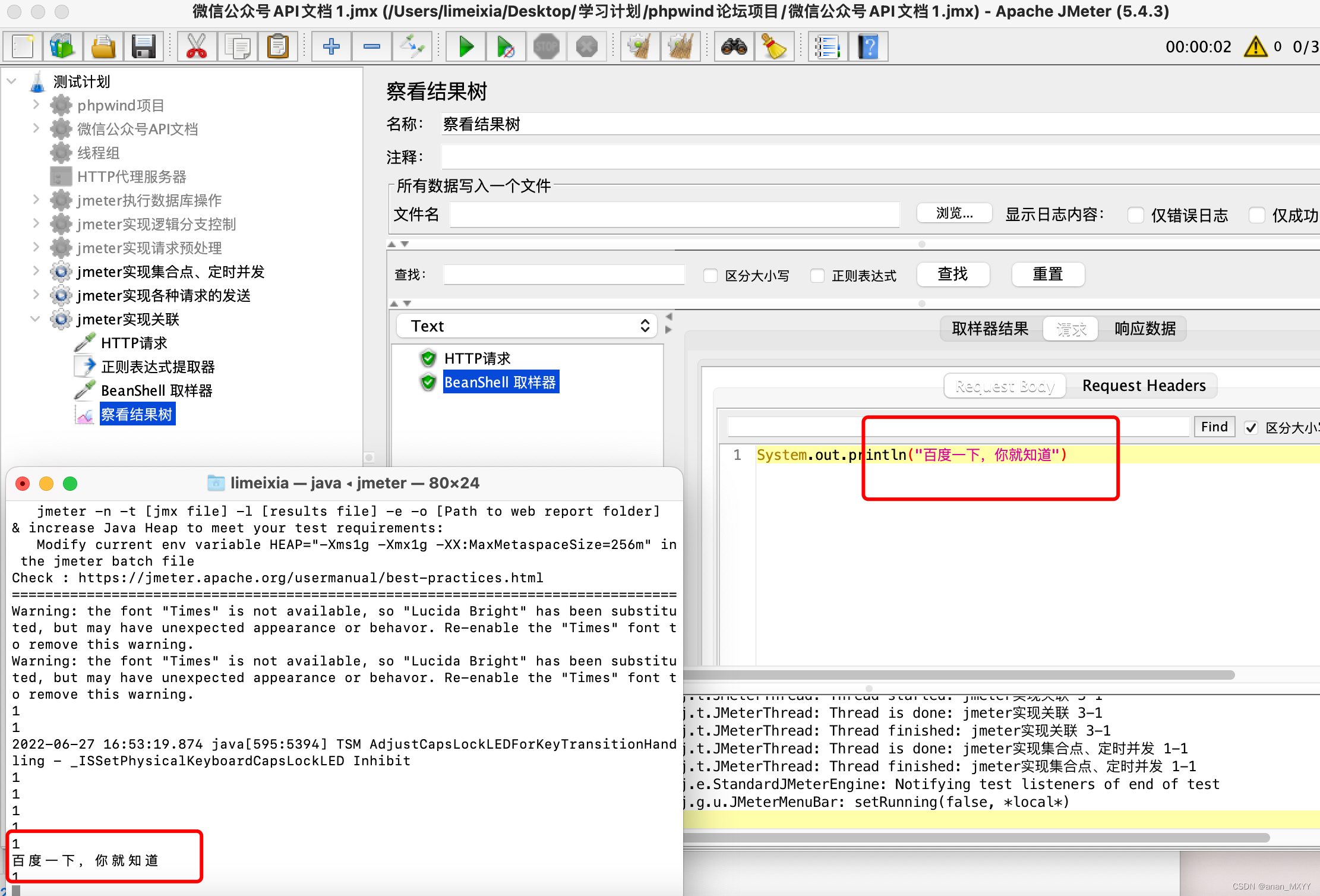The image size is (1320, 896).
Task: Click in the 文件名 input field
Action: (x=674, y=214)
